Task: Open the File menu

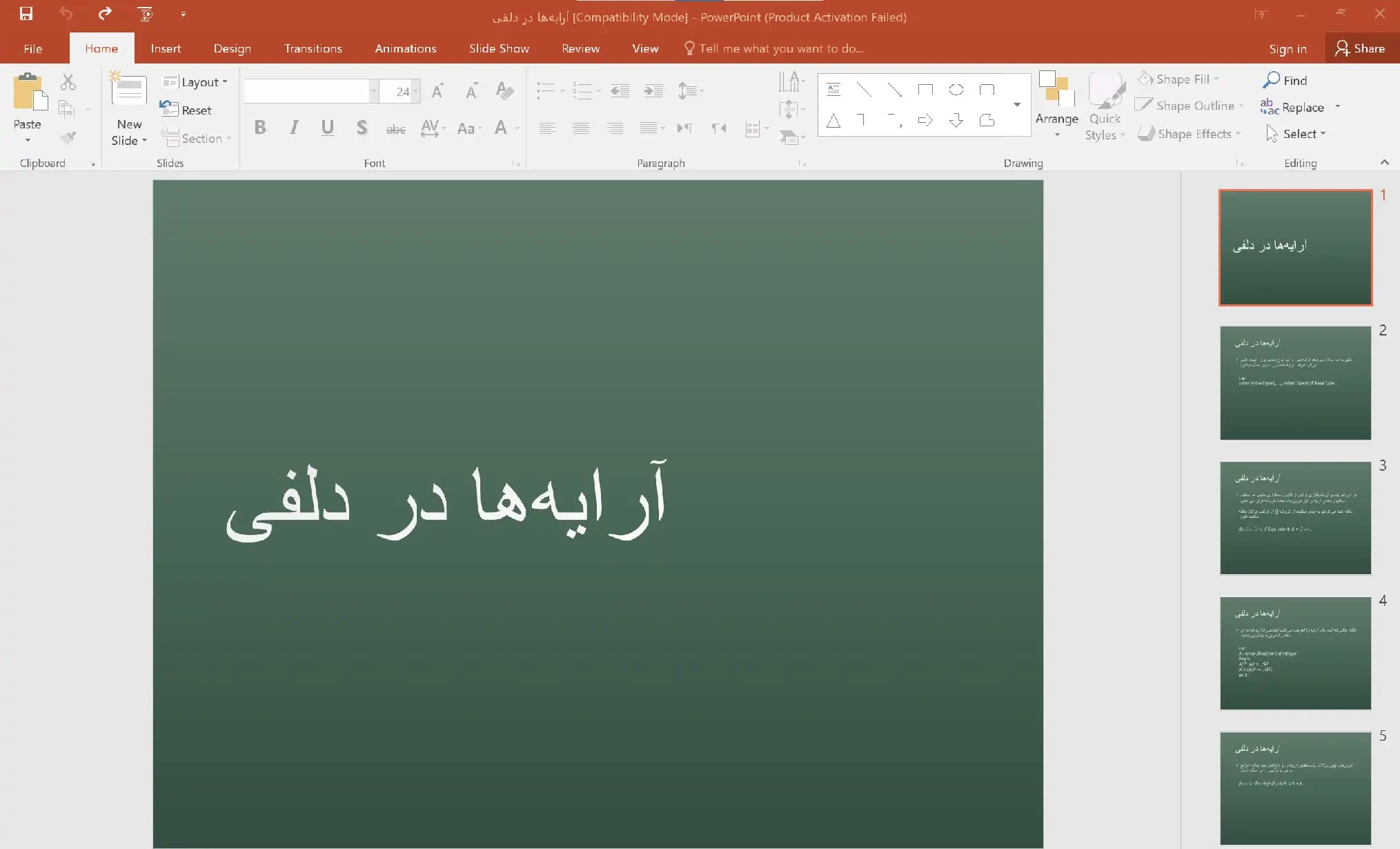Action: (x=32, y=48)
